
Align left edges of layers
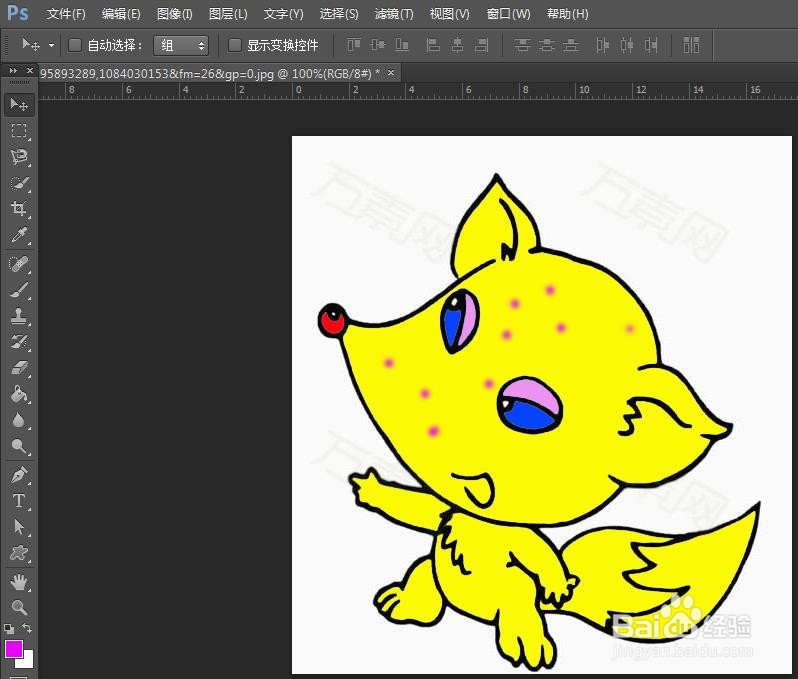(x=433, y=45)
